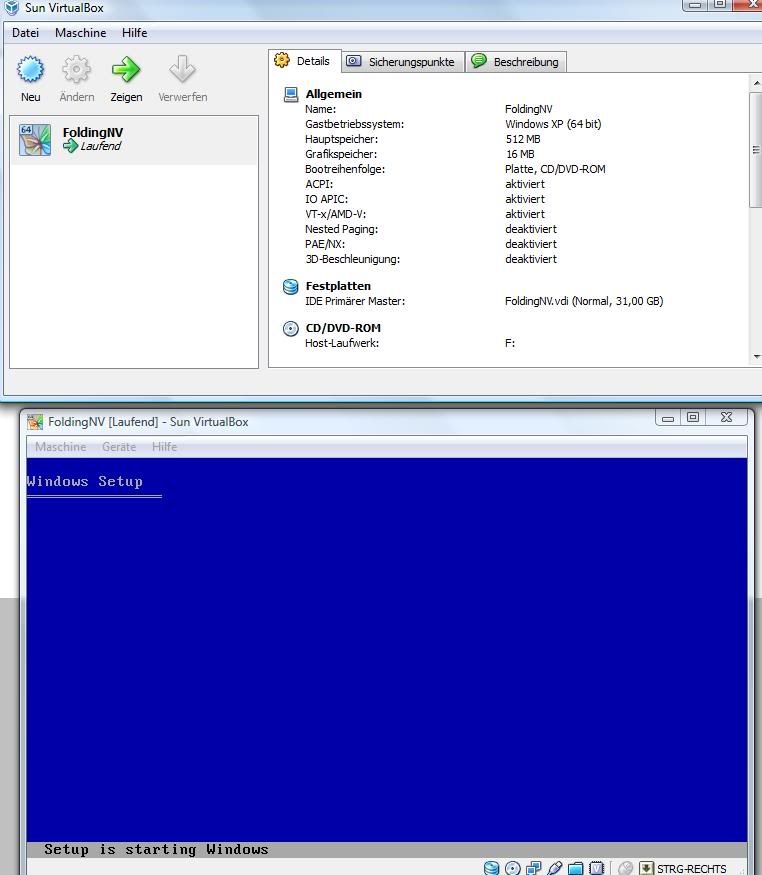Click the Allgemein computer icon
762x875 pixels.
click(x=291, y=94)
